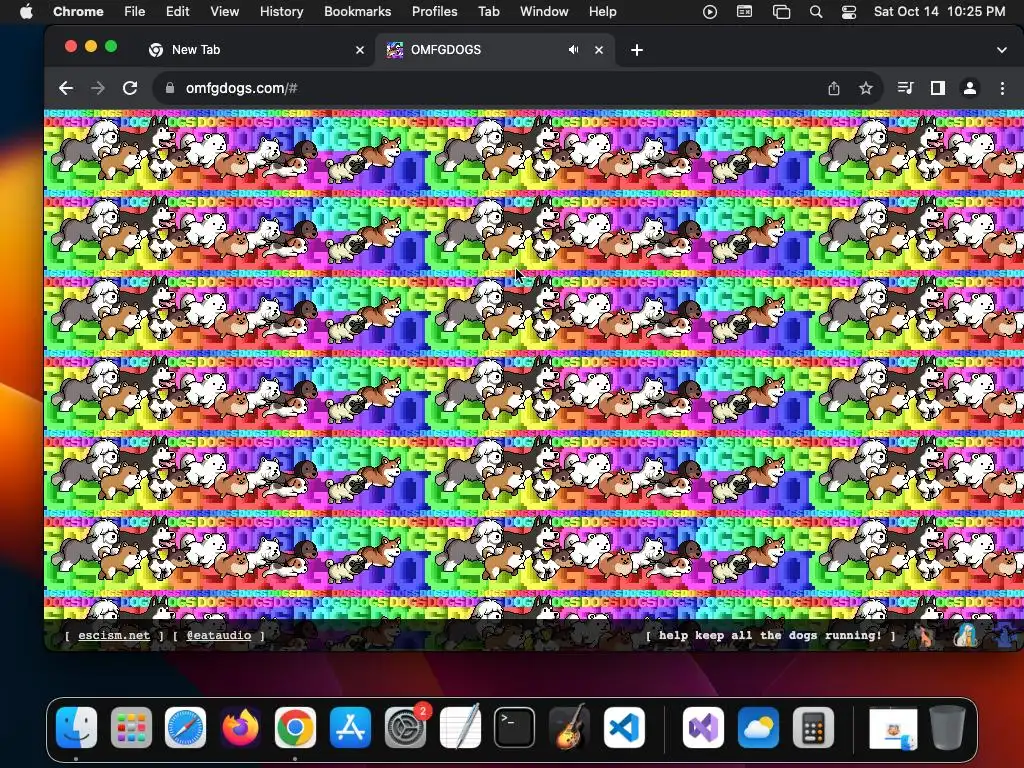
Task: Open the Bookmarks menu
Action: point(357,11)
